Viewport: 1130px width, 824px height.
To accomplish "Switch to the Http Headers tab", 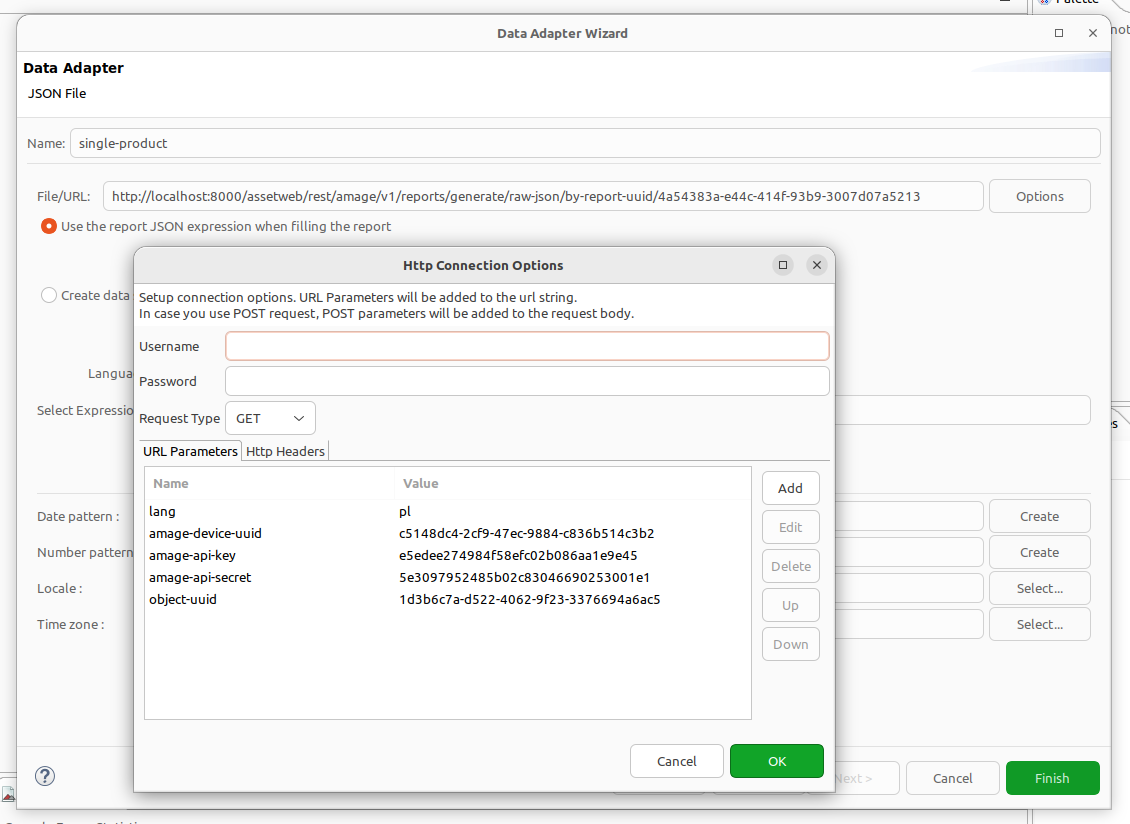I will (x=286, y=451).
